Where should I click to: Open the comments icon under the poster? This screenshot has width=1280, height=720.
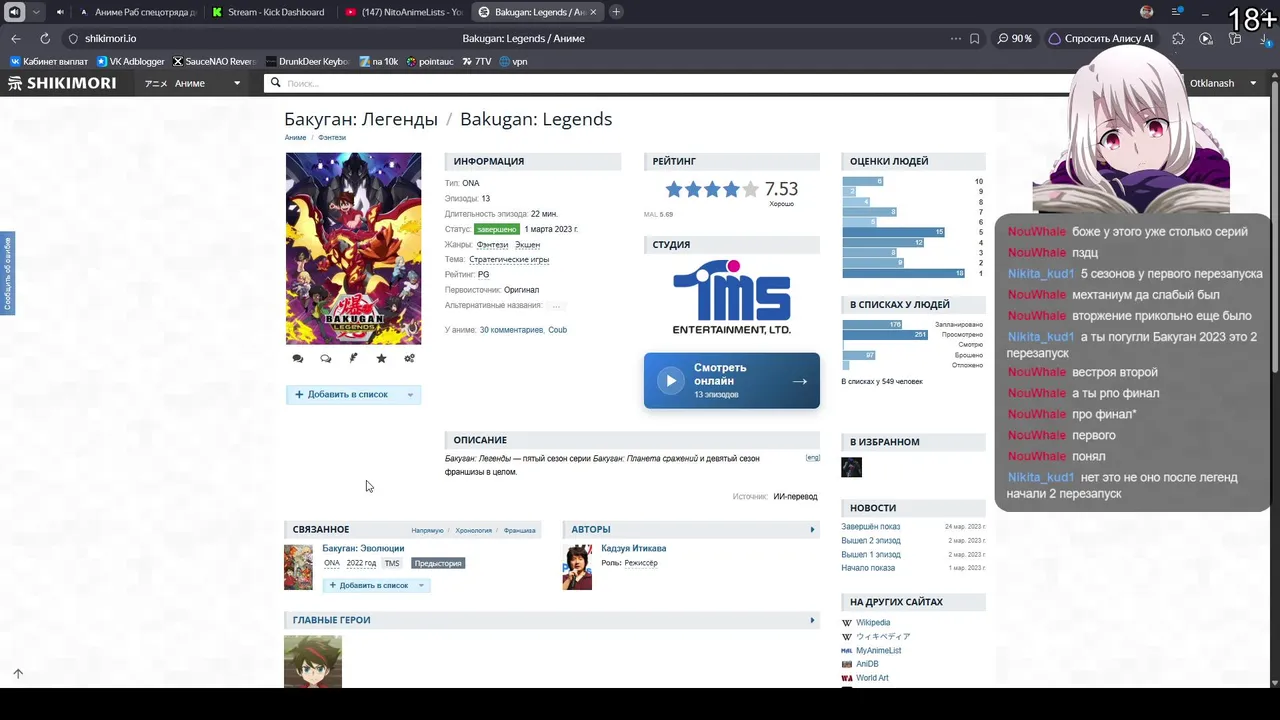pyautogui.click(x=297, y=358)
